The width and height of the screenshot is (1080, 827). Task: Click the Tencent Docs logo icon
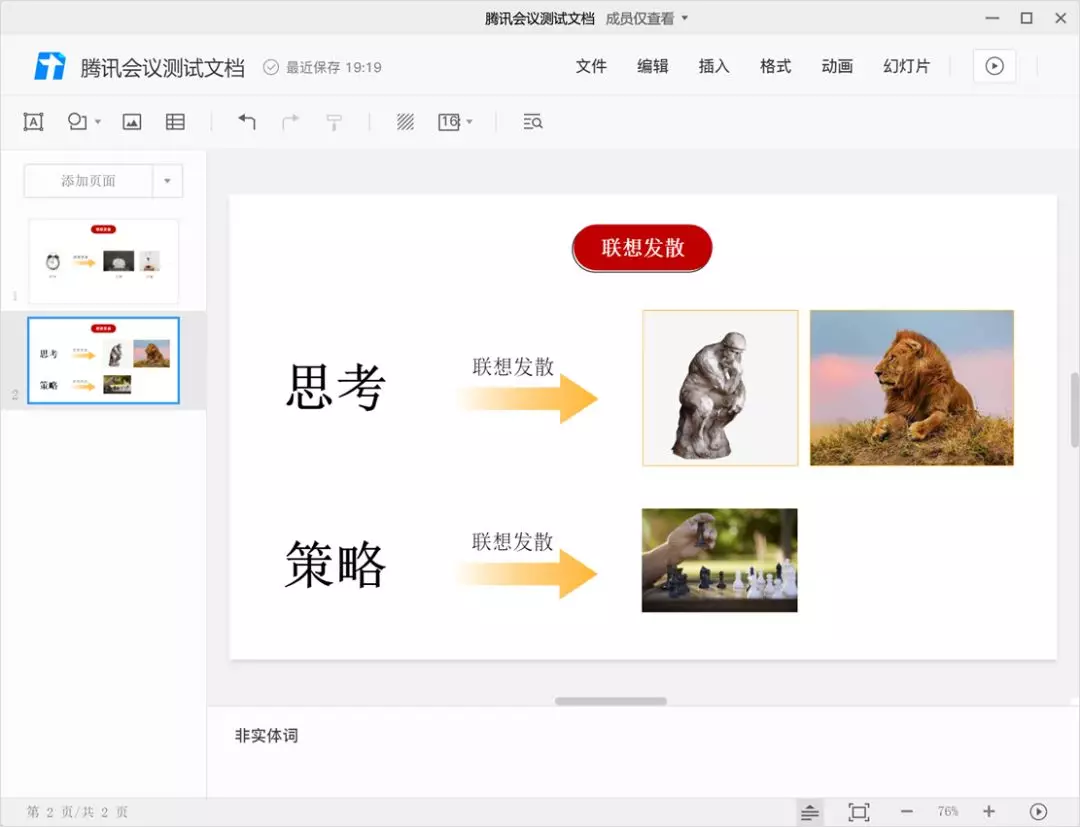[x=50, y=67]
